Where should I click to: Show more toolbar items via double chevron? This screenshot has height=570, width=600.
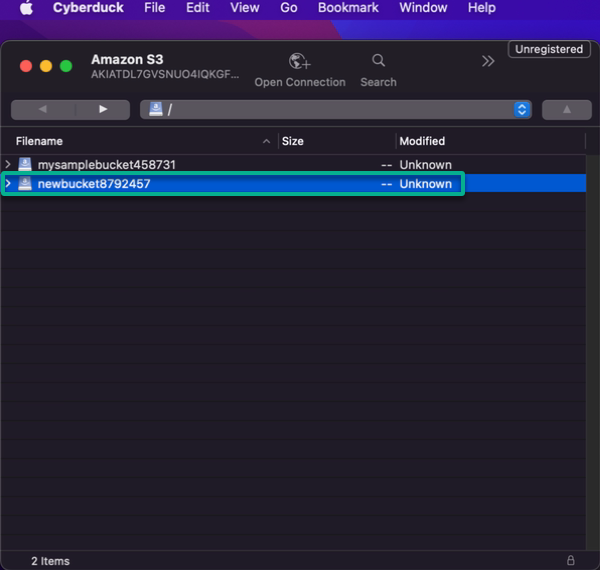pyautogui.click(x=488, y=61)
